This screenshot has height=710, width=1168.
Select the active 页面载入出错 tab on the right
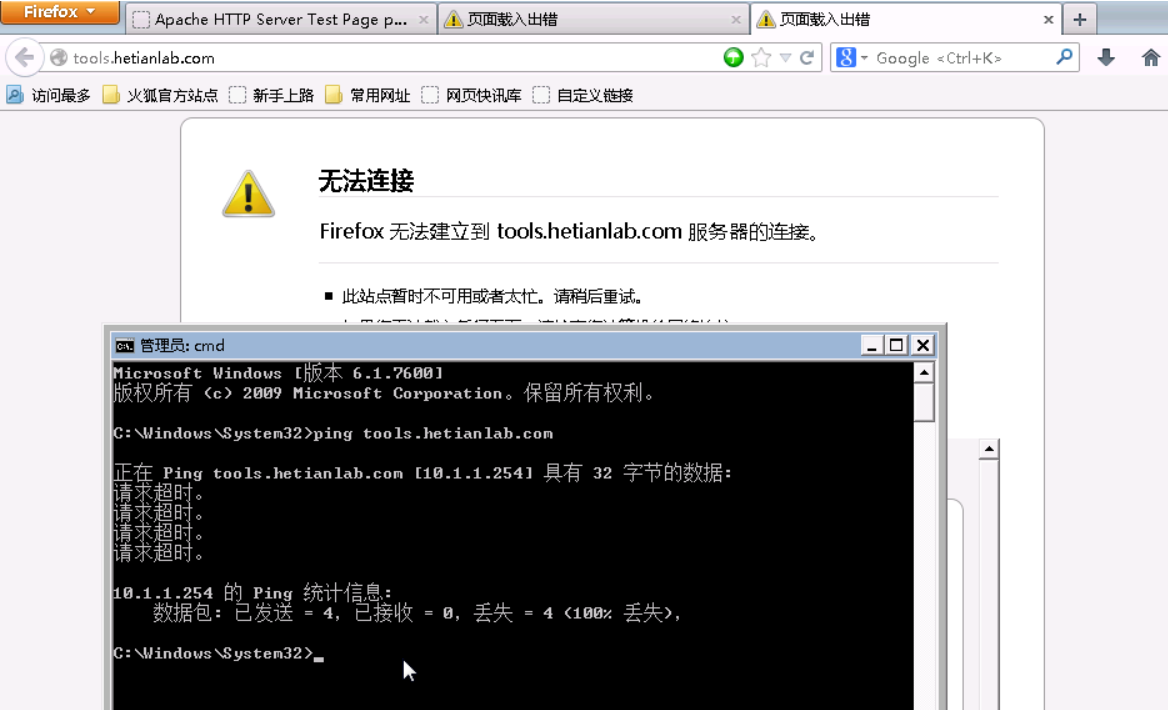[x=906, y=19]
